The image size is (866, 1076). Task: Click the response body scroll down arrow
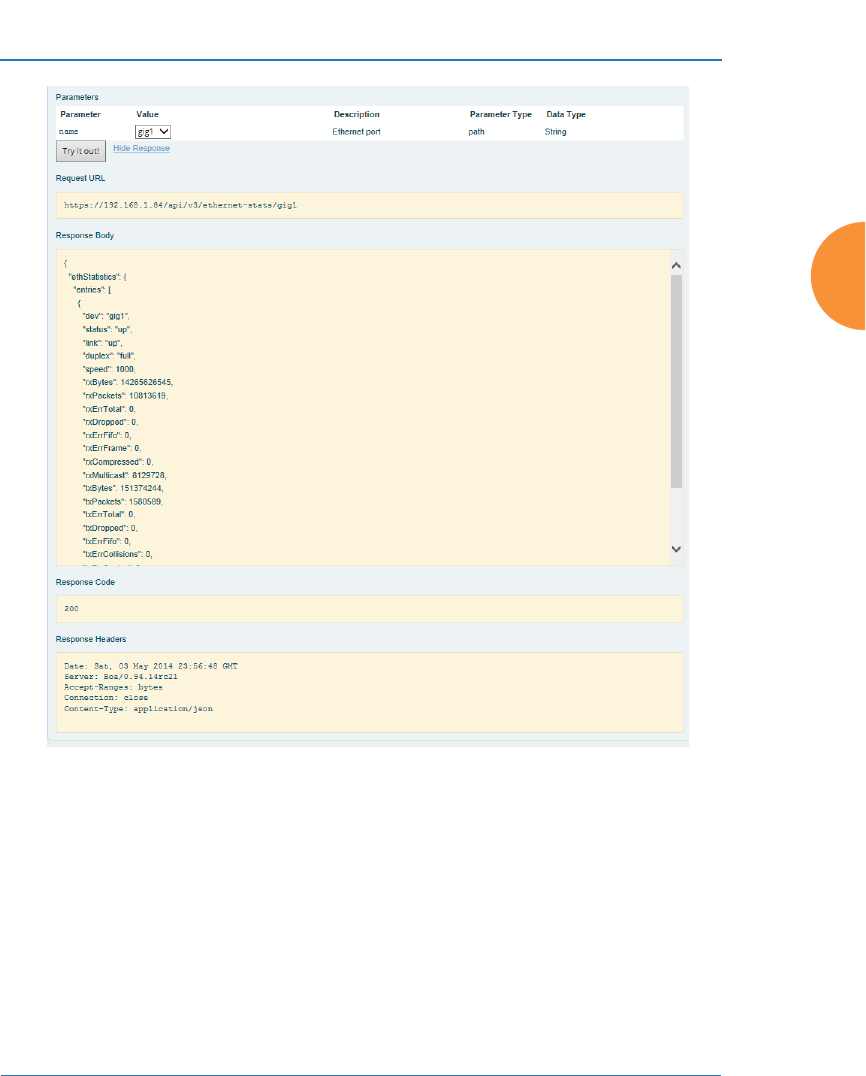click(x=676, y=549)
